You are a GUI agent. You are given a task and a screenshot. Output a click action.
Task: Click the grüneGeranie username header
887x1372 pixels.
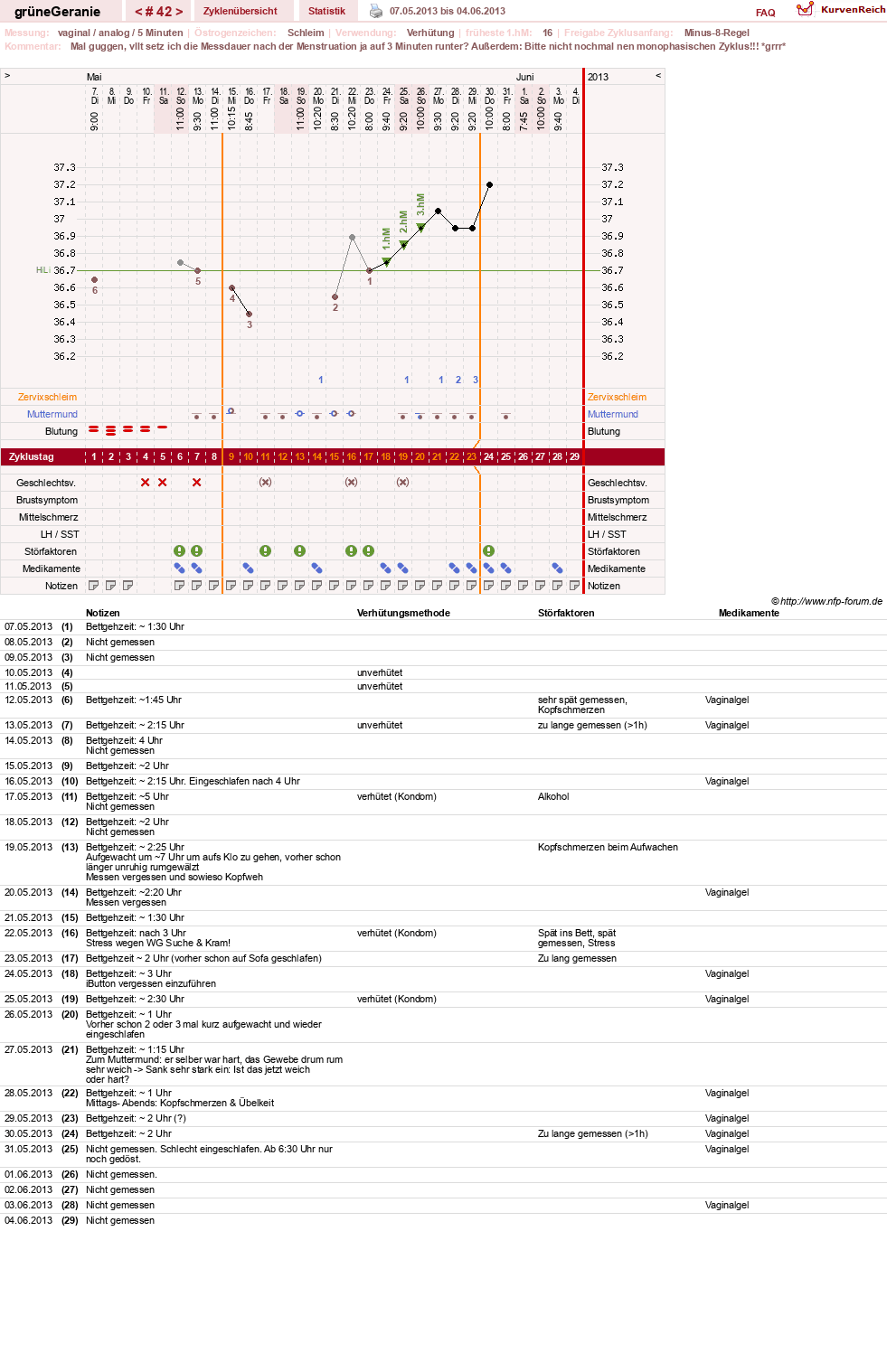pos(58,12)
